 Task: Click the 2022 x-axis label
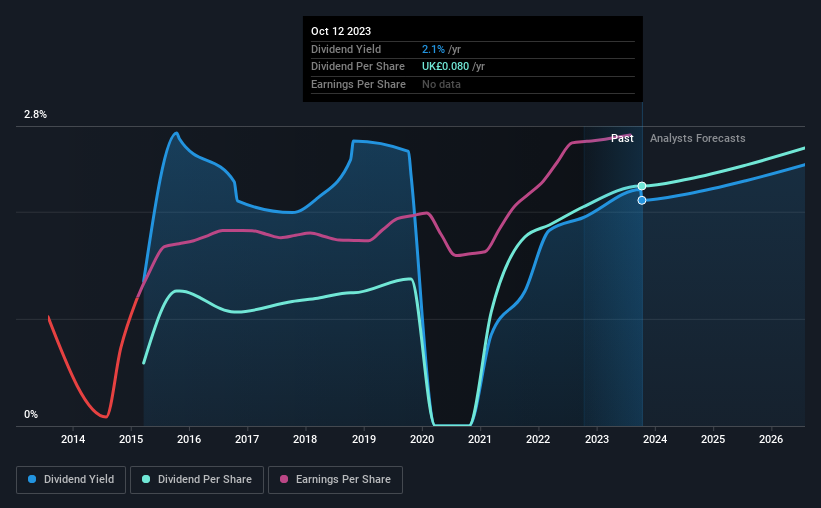pos(538,439)
